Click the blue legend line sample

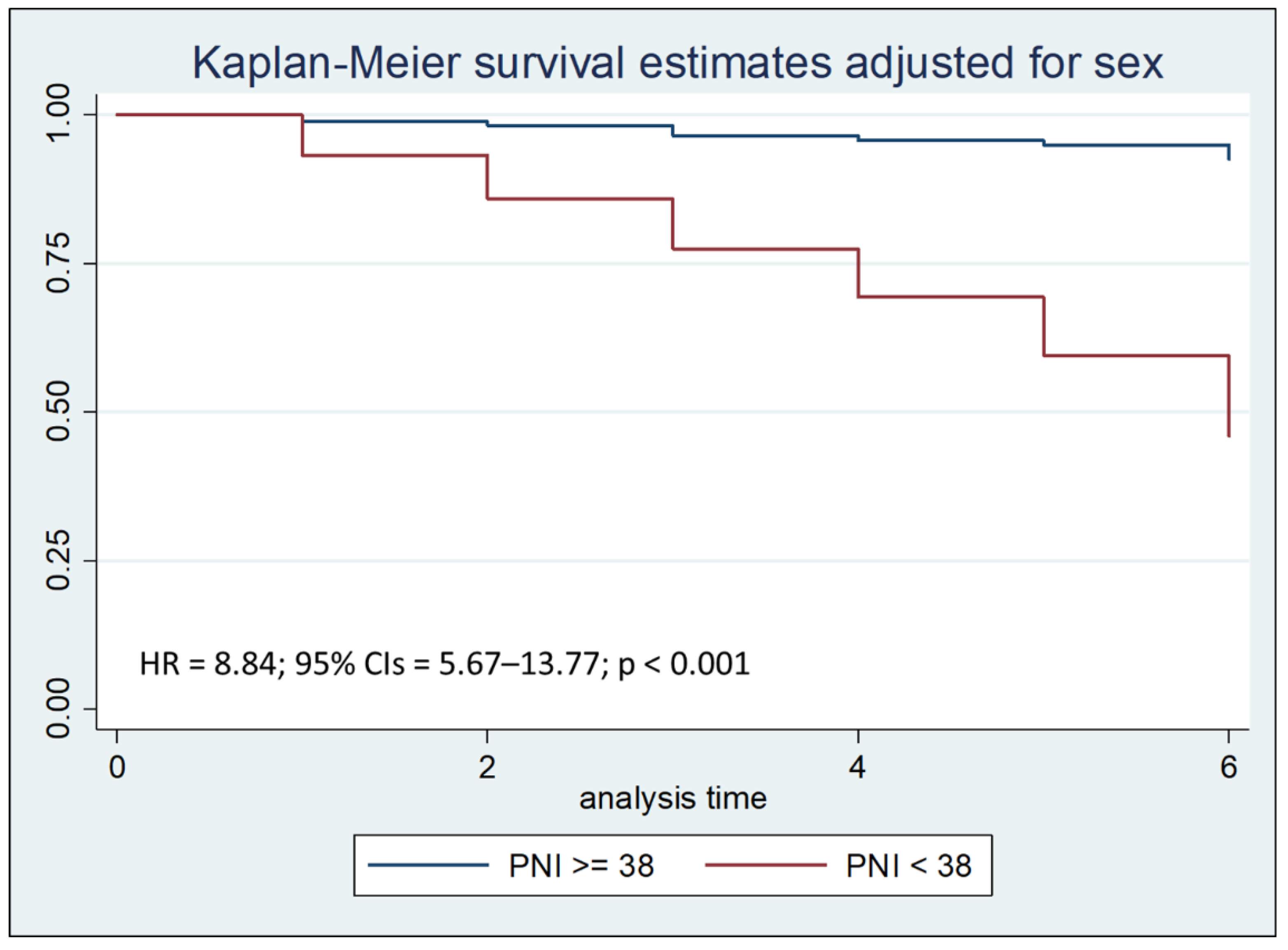(428, 865)
